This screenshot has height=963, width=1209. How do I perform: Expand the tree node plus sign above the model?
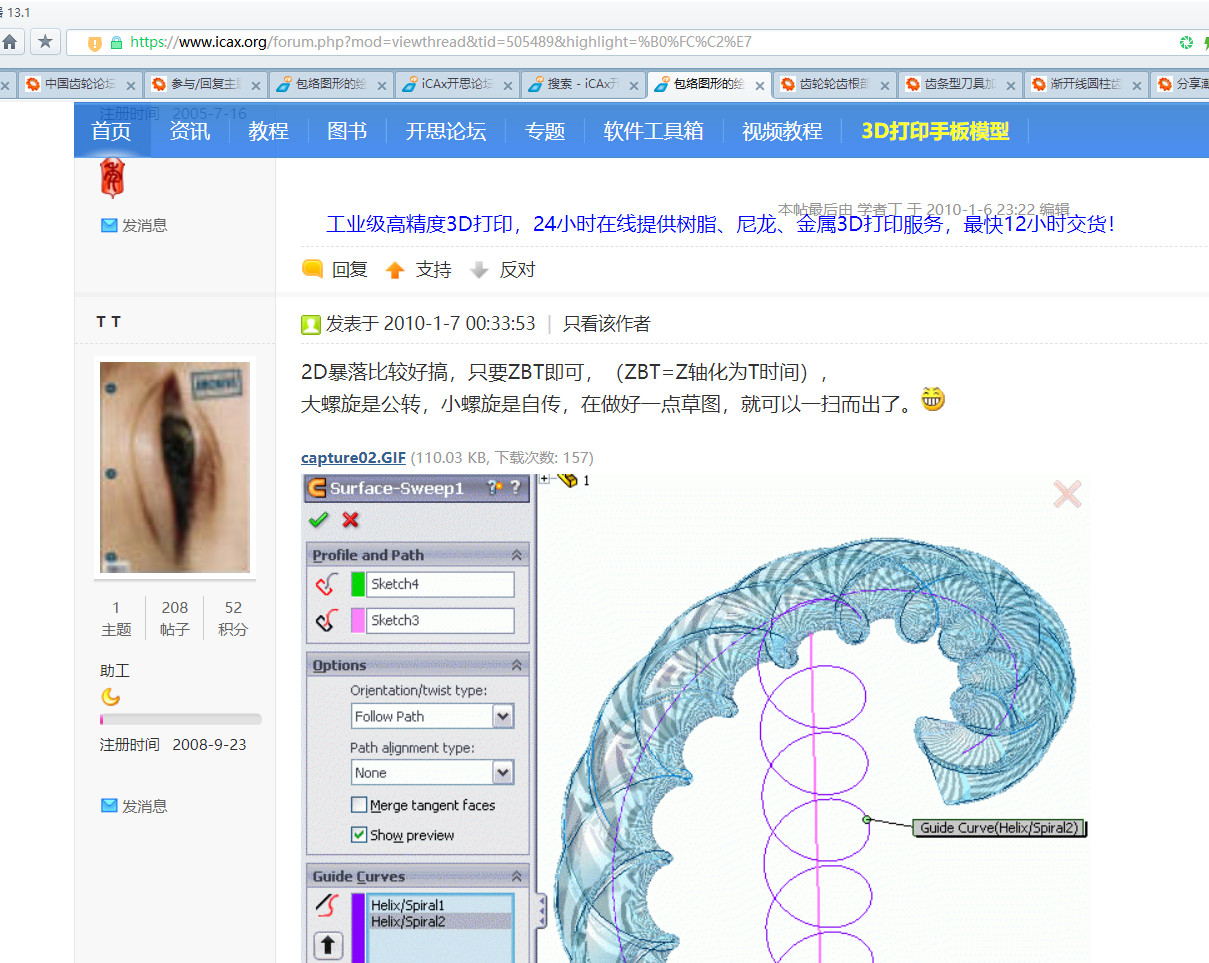545,479
